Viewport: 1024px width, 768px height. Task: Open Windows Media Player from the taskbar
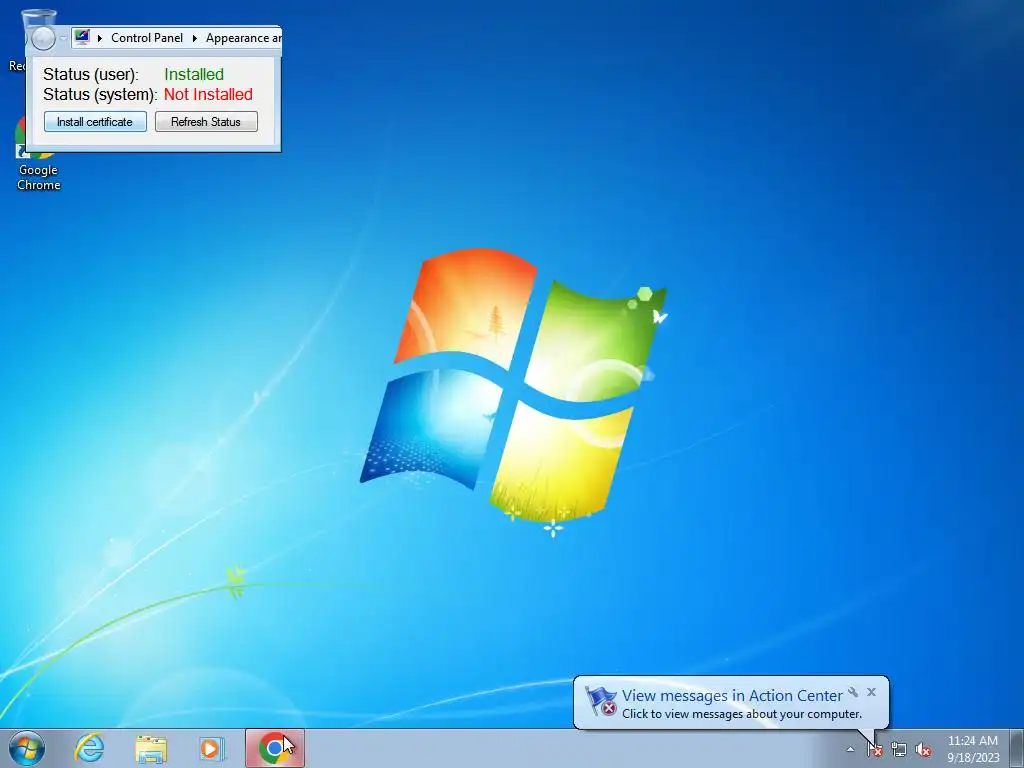click(x=212, y=748)
